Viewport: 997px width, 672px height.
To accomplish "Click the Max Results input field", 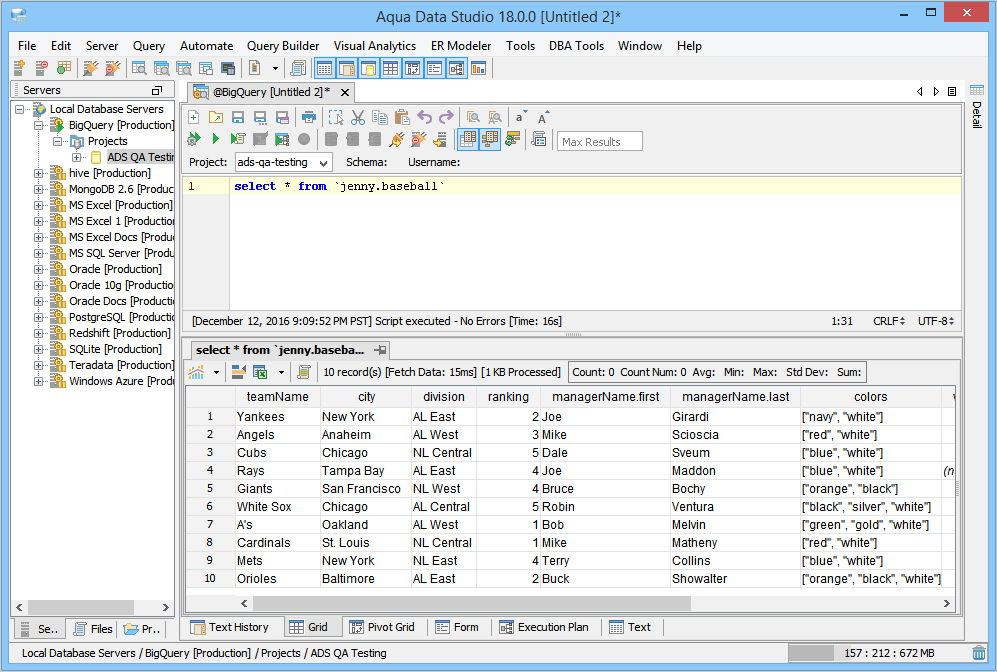I will pyautogui.click(x=600, y=141).
